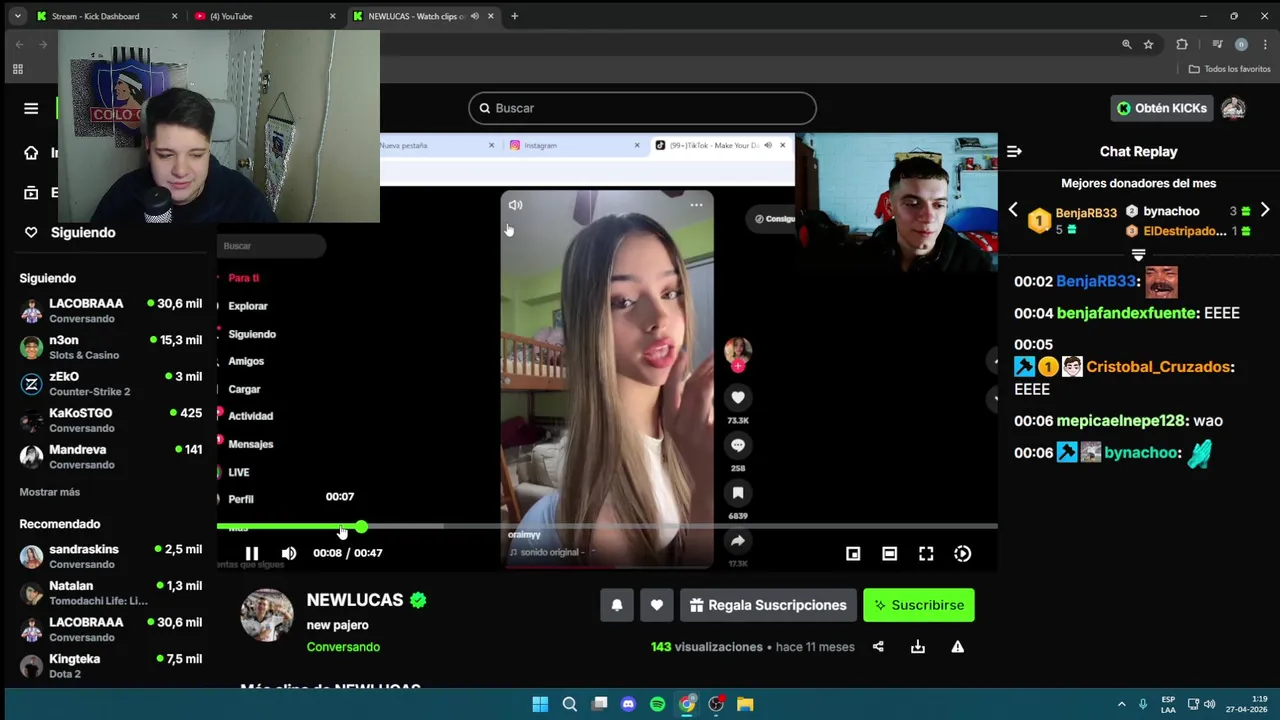Collapse the Chat Replay panel
The image size is (1280, 720).
tap(1014, 151)
